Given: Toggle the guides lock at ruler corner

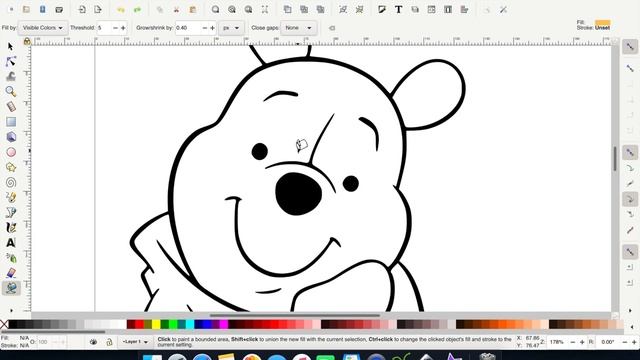Looking at the screenshot, I should pos(27,41).
